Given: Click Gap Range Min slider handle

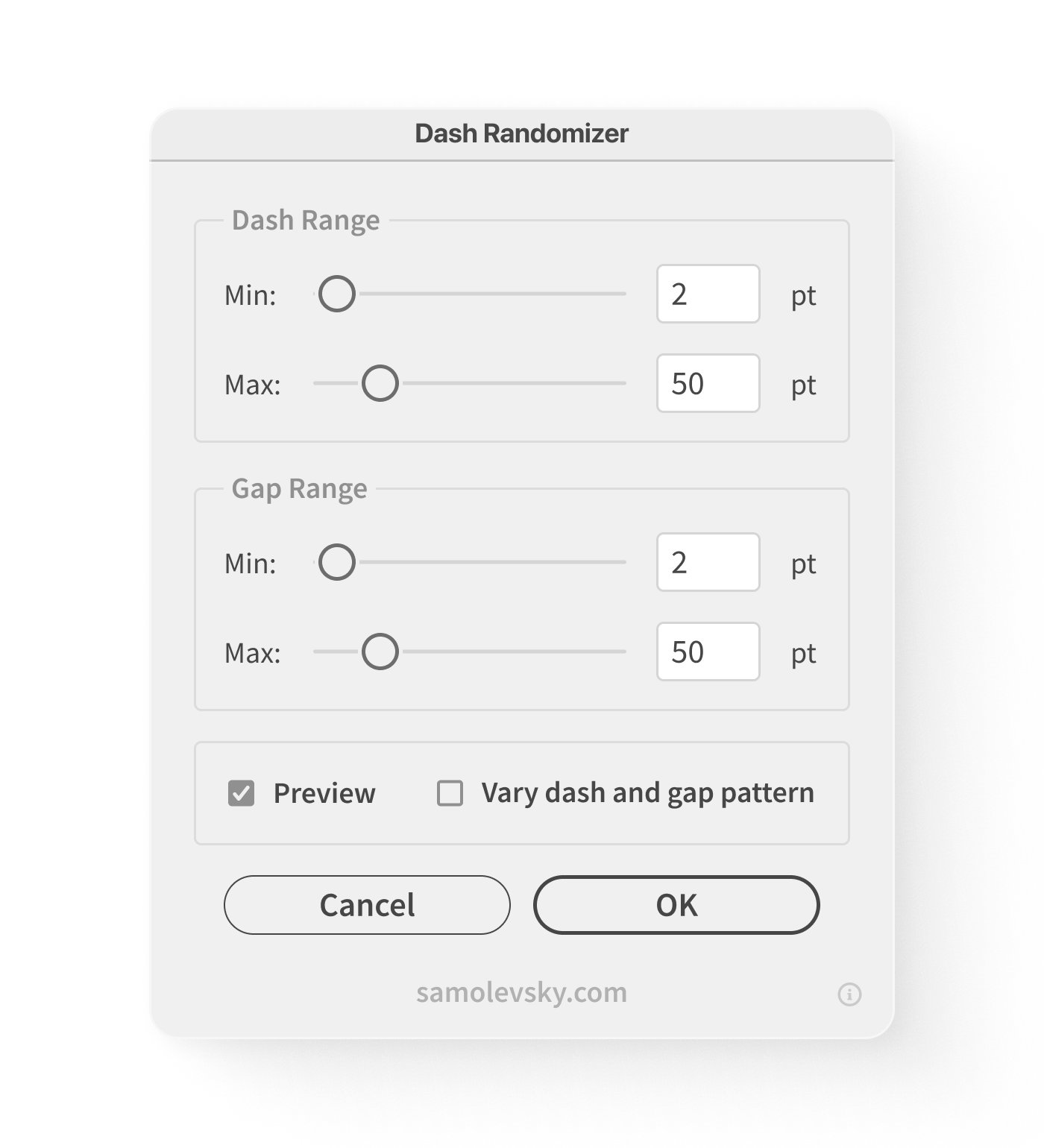Looking at the screenshot, I should (x=336, y=562).
